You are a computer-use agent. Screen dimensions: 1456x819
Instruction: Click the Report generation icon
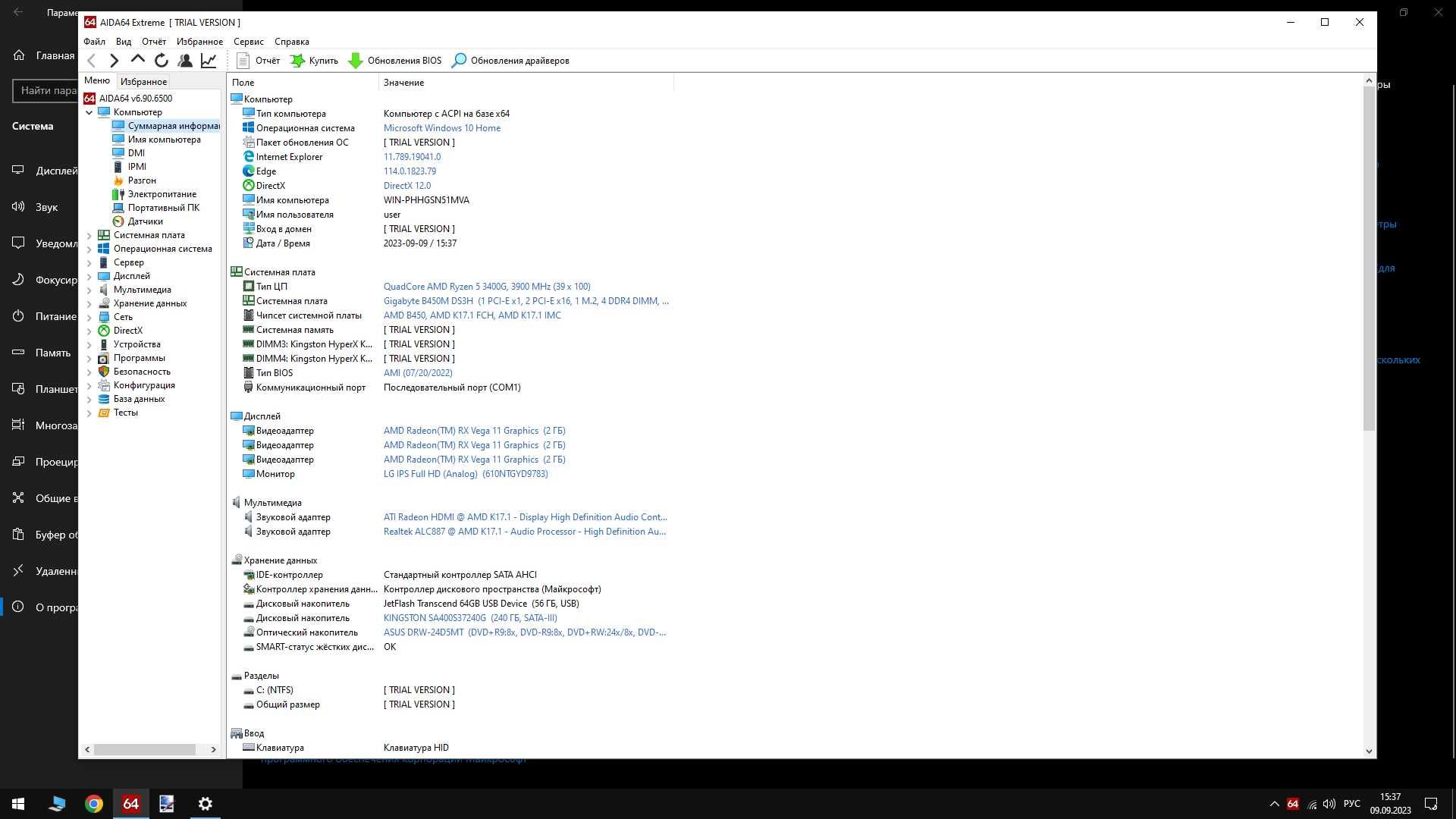[x=243, y=61]
